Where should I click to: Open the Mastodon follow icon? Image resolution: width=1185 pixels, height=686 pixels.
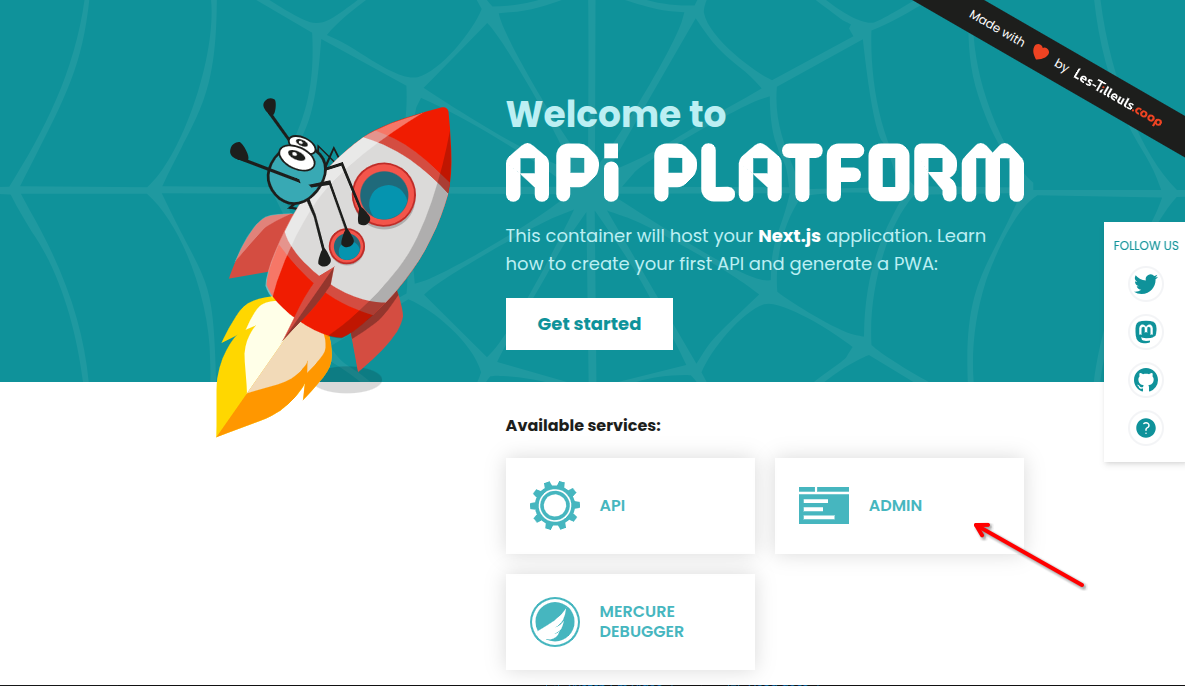point(1145,332)
